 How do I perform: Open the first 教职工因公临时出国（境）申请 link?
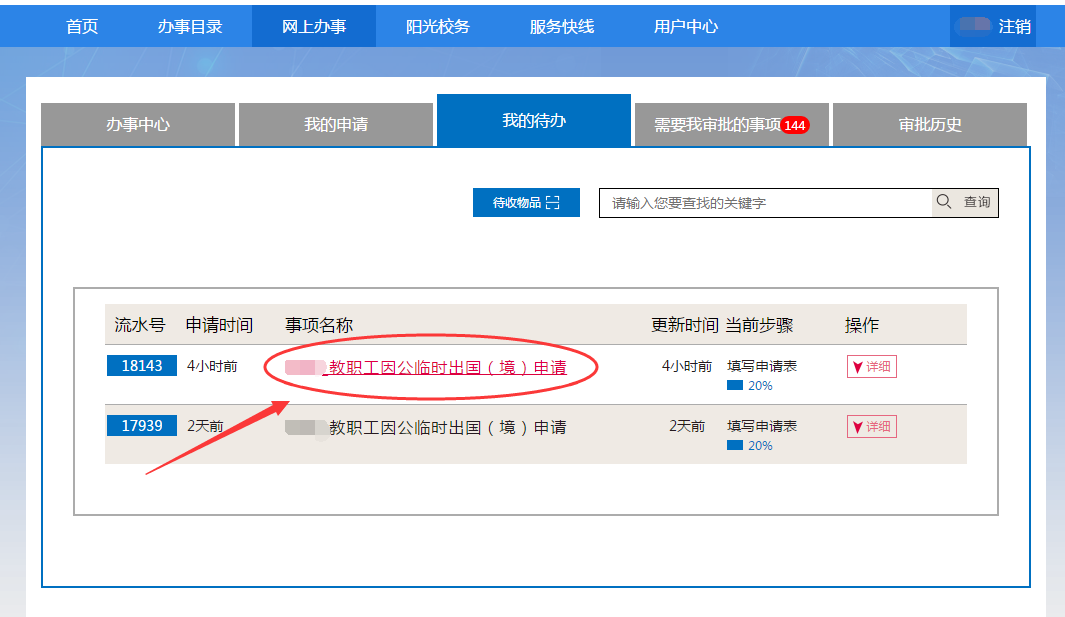pyautogui.click(x=447, y=368)
